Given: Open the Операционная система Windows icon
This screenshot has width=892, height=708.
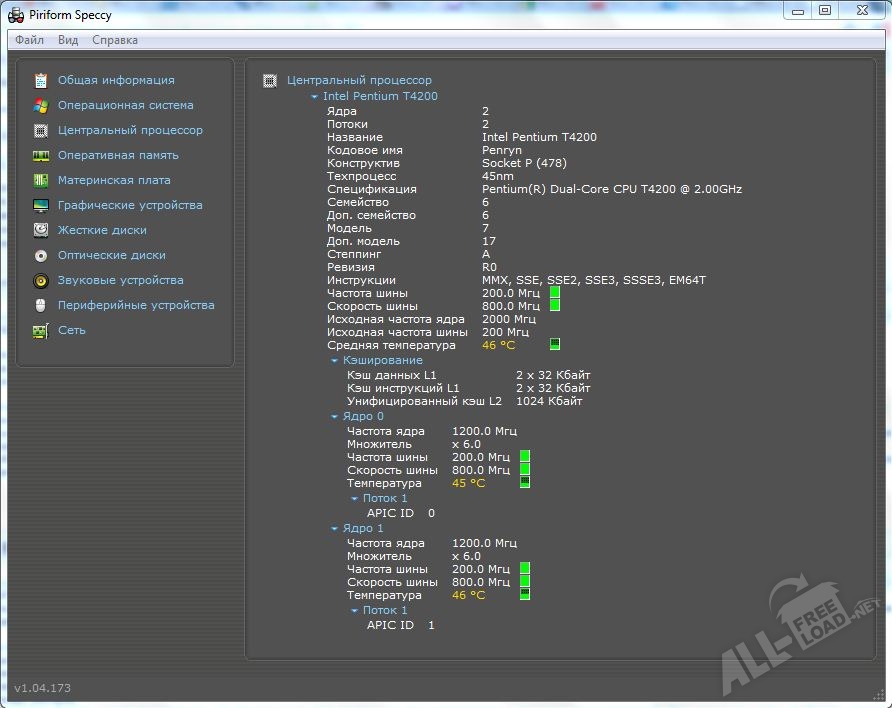Looking at the screenshot, I should (41, 105).
